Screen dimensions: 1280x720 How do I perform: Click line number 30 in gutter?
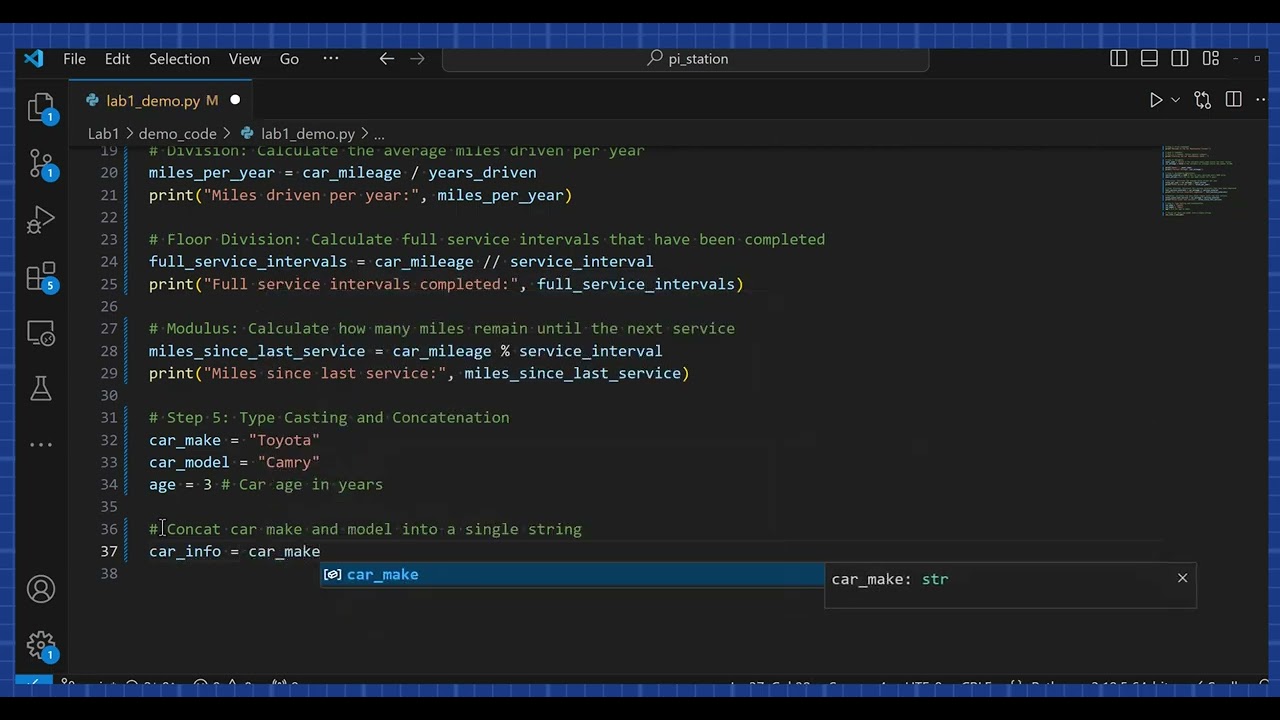click(109, 395)
